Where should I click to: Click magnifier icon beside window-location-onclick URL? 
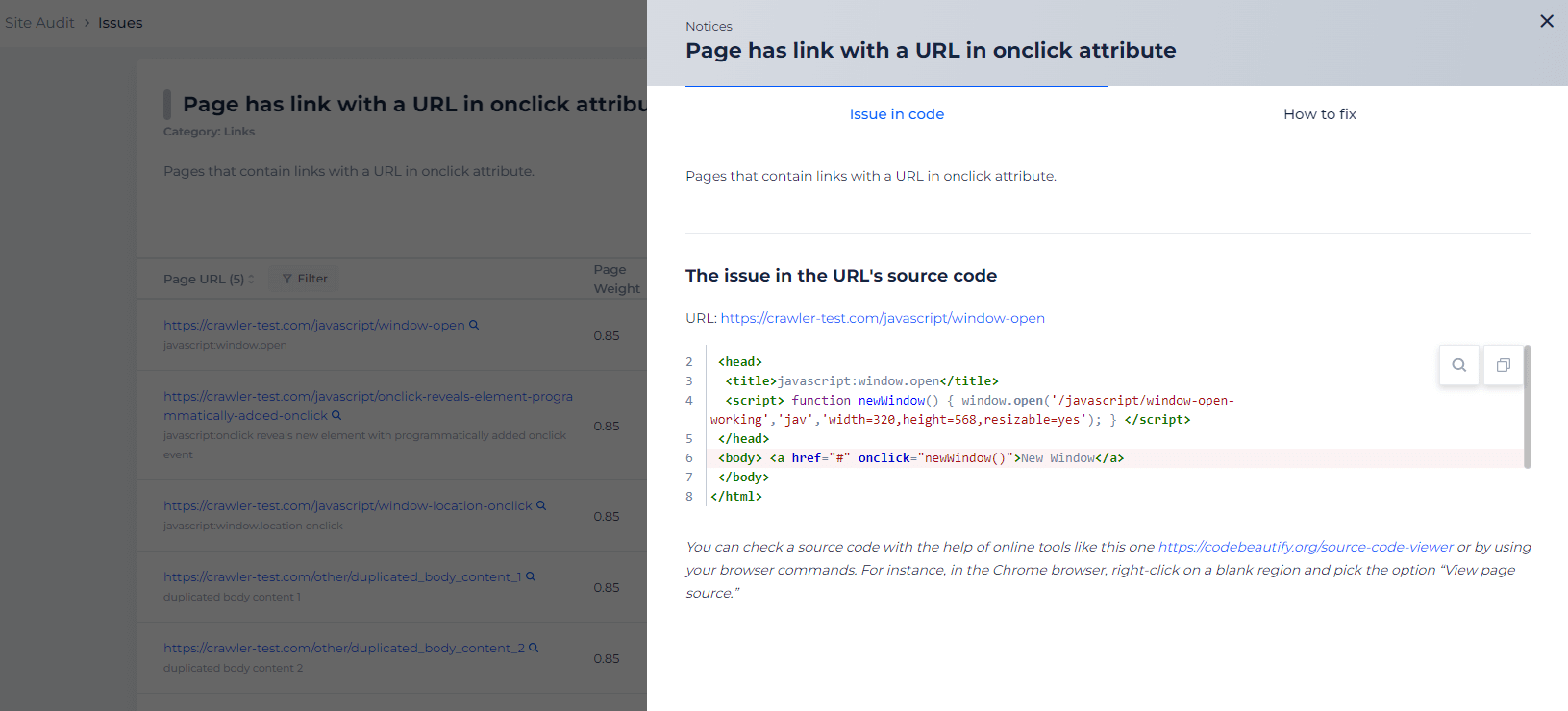tap(541, 505)
